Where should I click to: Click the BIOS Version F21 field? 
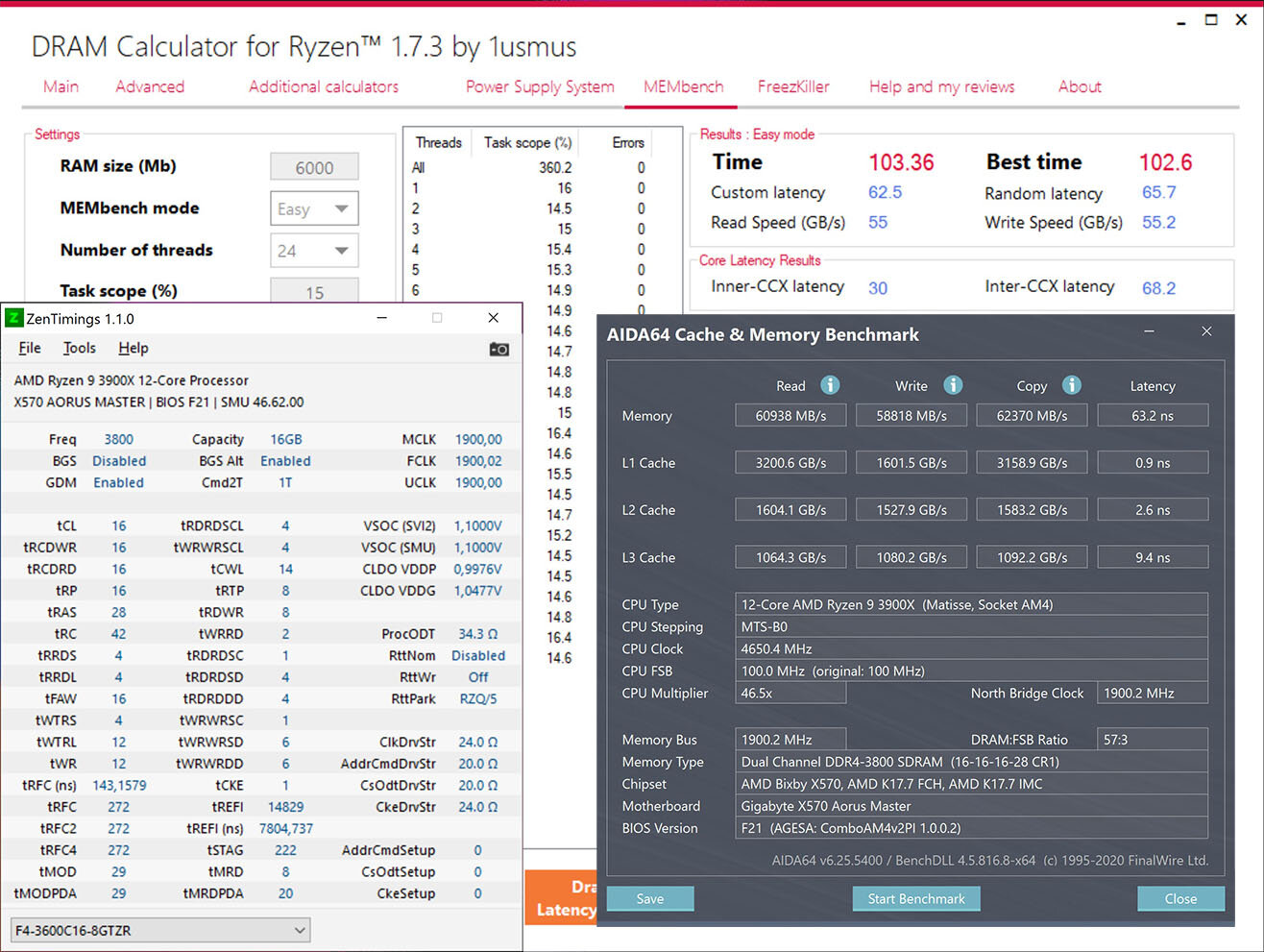pyautogui.click(x=971, y=828)
